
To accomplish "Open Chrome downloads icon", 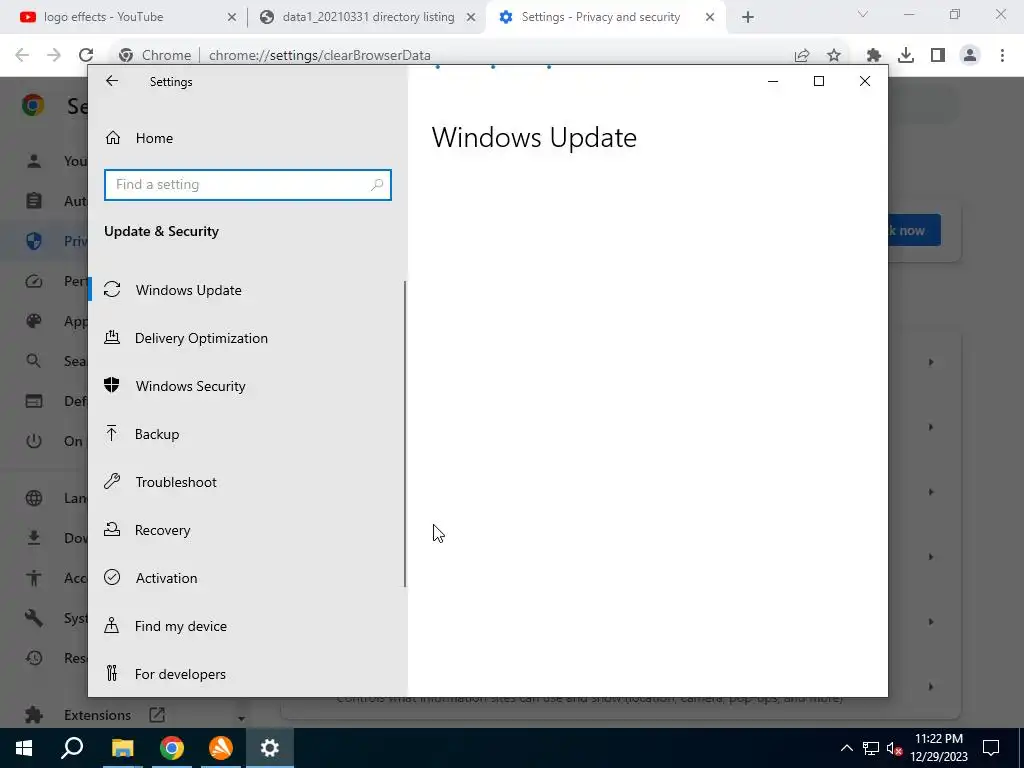I will [906, 56].
